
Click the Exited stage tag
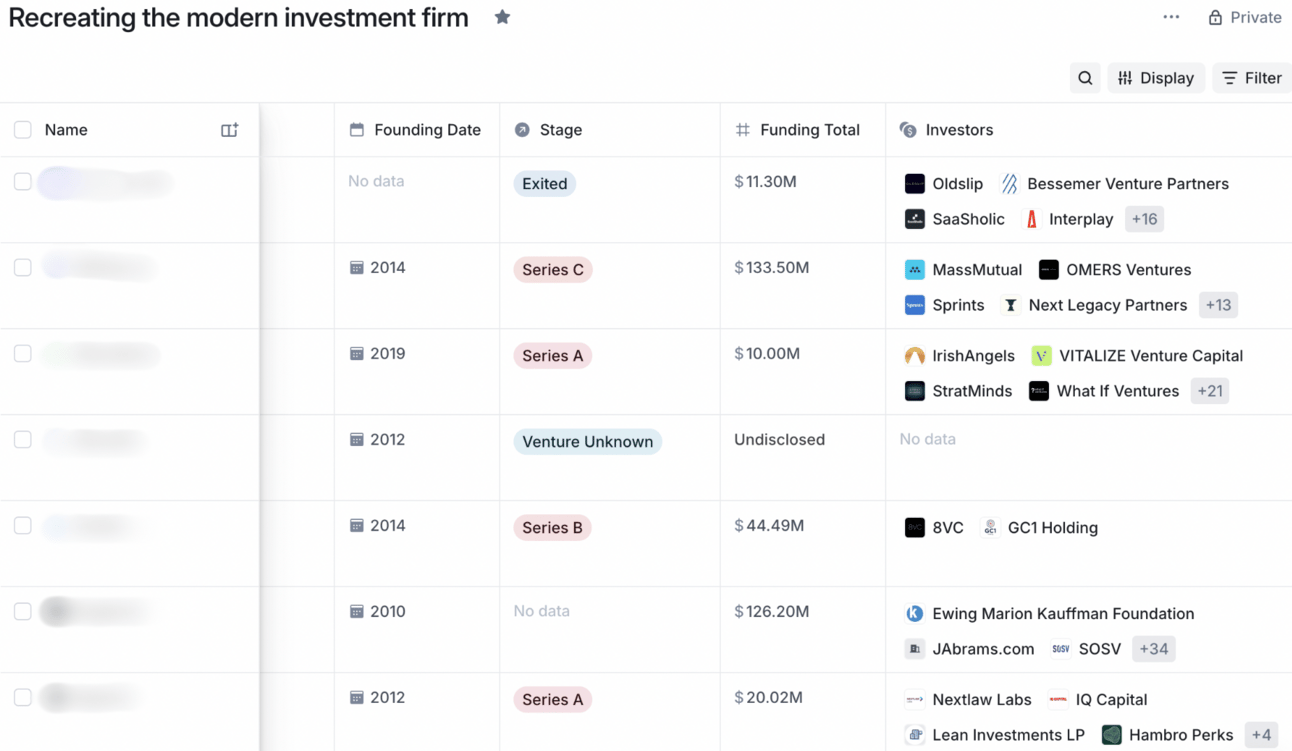(x=545, y=184)
